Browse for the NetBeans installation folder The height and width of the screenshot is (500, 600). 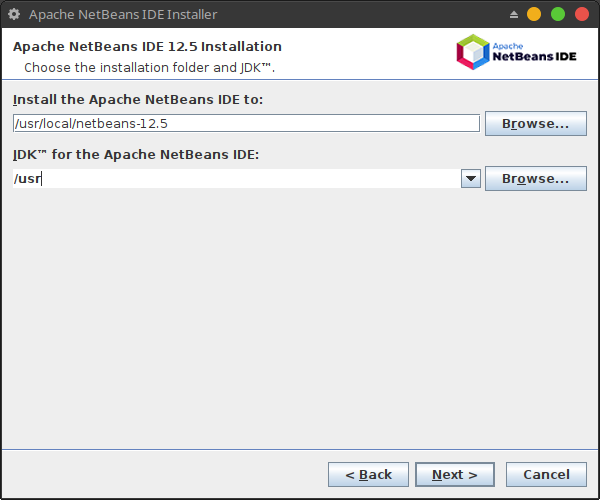pyautogui.click(x=536, y=124)
